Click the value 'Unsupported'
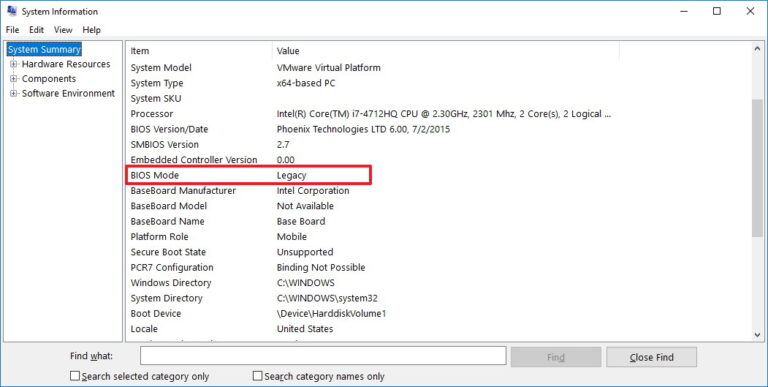The width and height of the screenshot is (768, 387). [x=305, y=252]
